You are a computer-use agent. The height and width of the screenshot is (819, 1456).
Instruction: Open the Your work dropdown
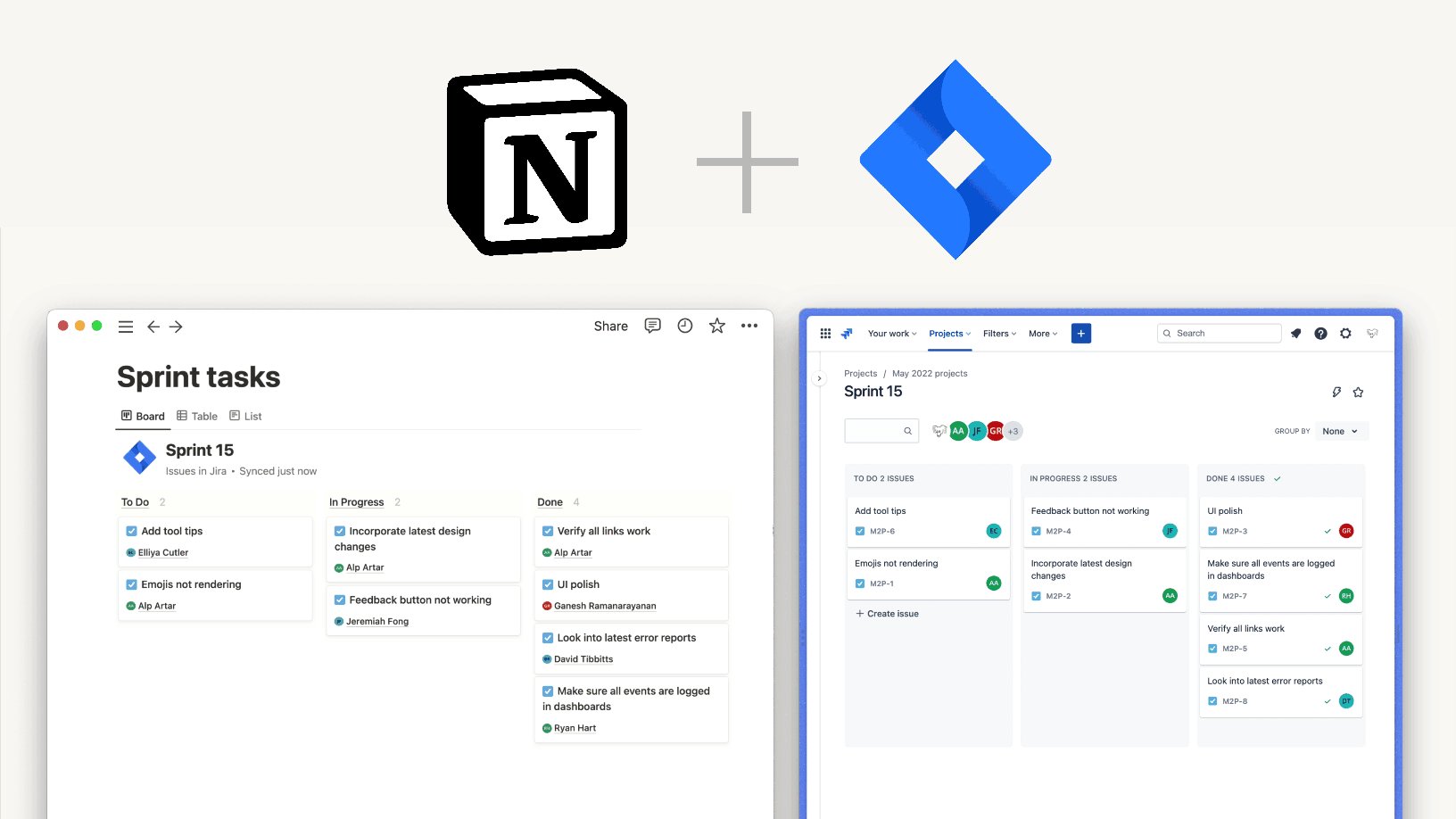890,333
